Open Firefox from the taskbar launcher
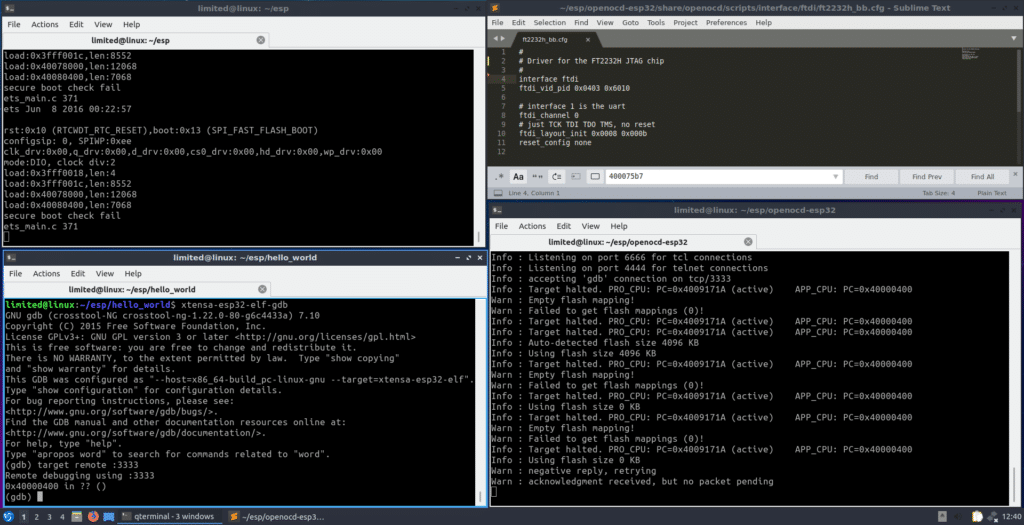The width and height of the screenshot is (1024, 525). coord(91,516)
